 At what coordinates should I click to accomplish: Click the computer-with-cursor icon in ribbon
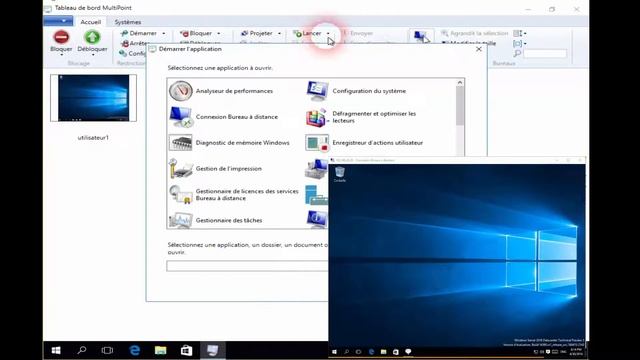tap(421, 37)
